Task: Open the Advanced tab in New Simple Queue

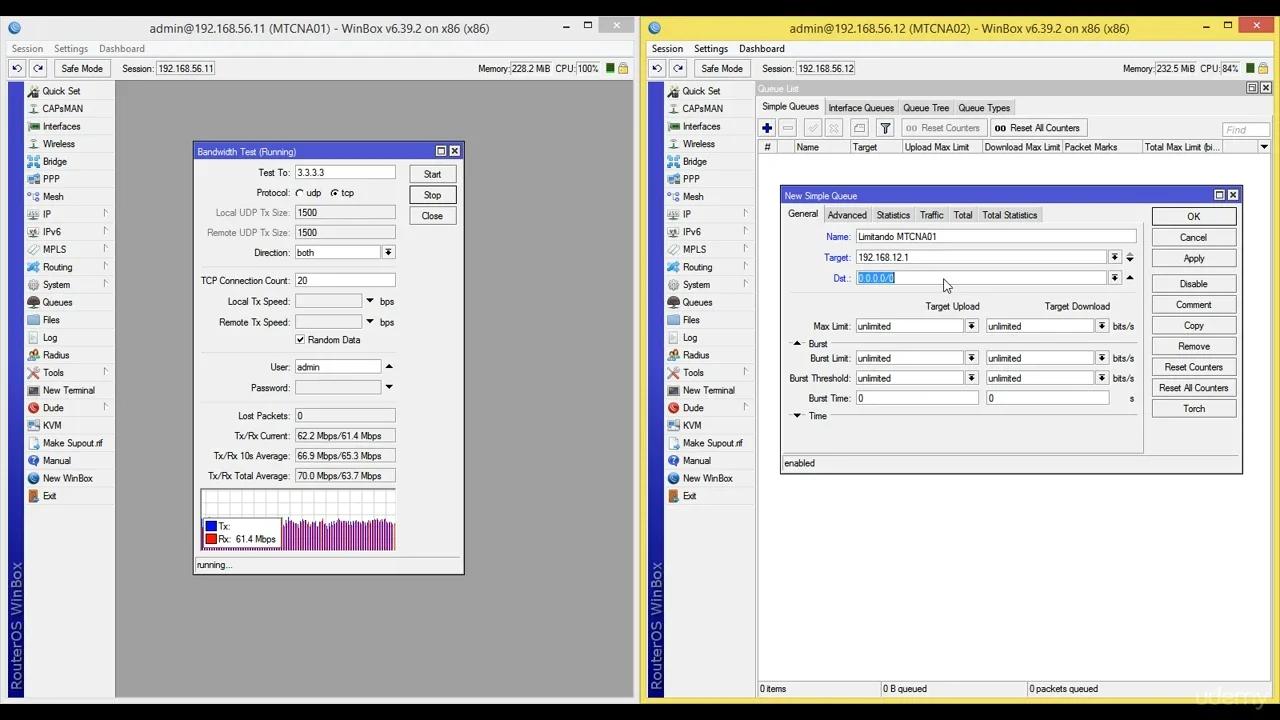Action: click(846, 215)
